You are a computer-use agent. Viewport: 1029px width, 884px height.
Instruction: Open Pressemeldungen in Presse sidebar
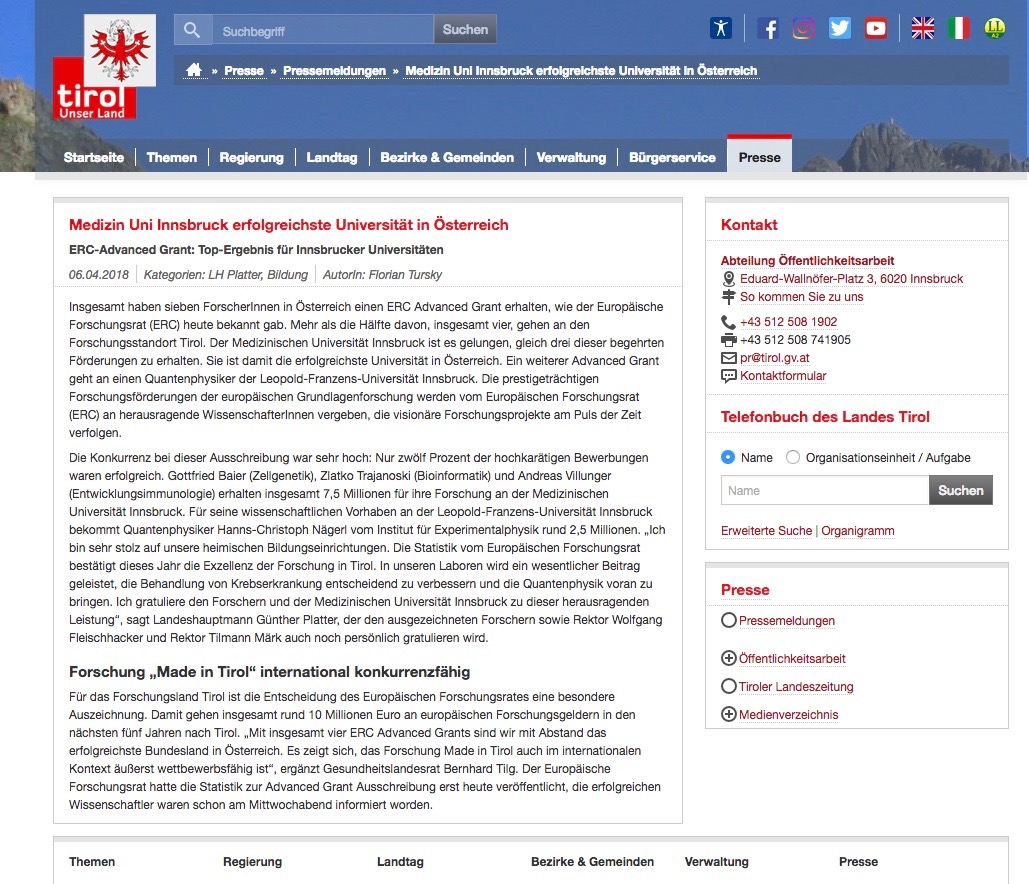coord(787,621)
